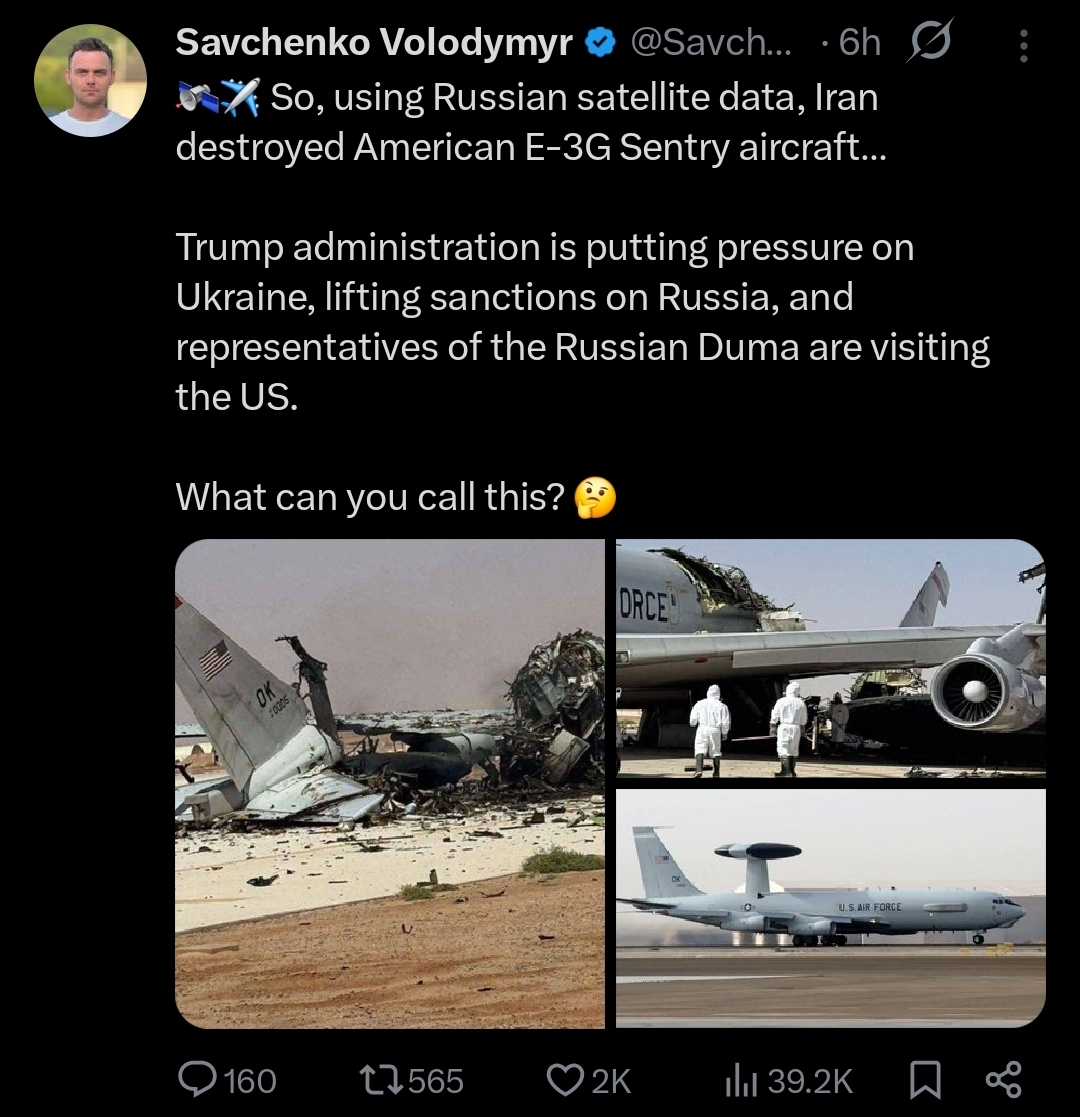Tap the Grok slashed-circle icon

point(930,41)
